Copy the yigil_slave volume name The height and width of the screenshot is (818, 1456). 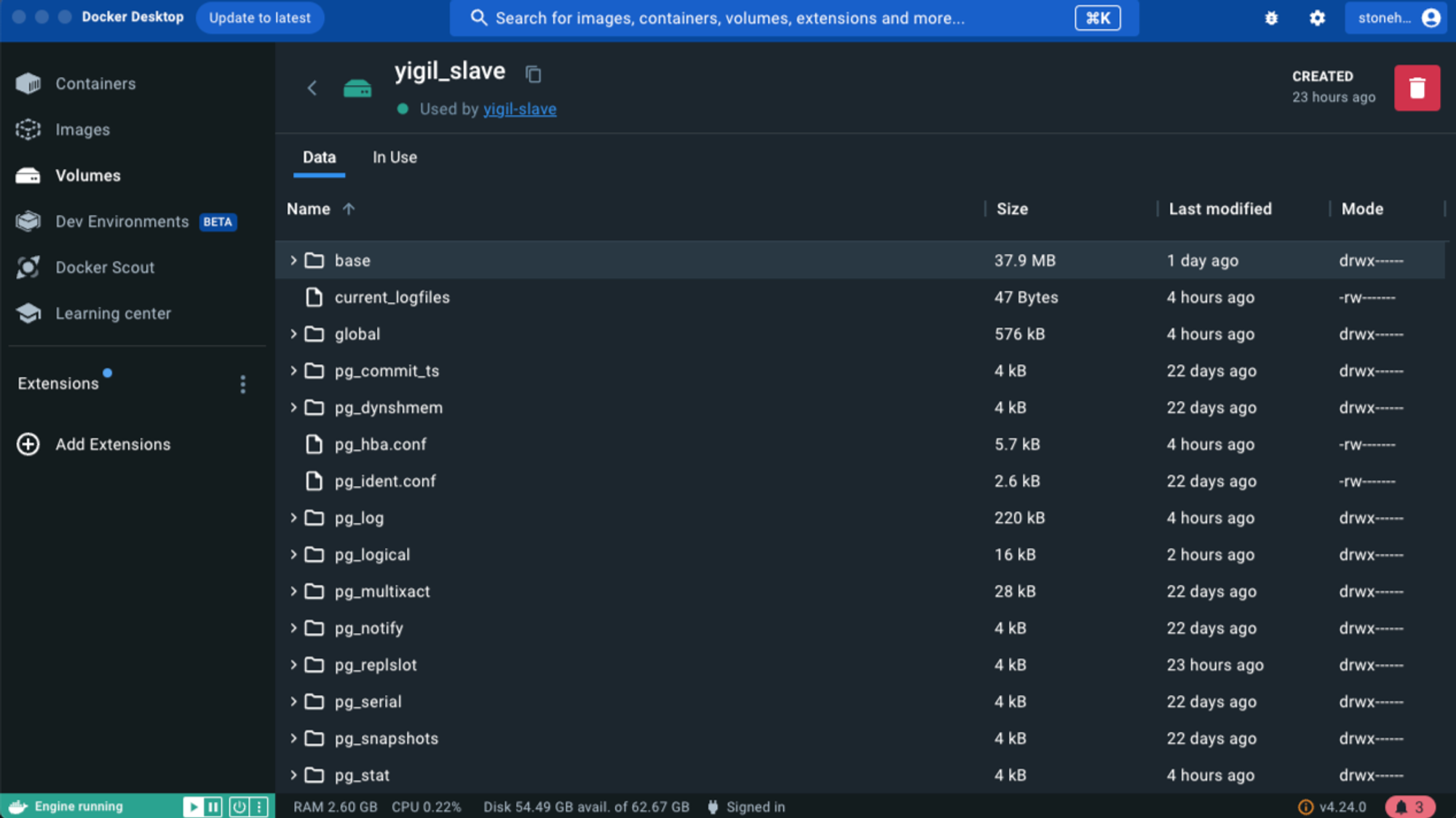click(x=534, y=74)
